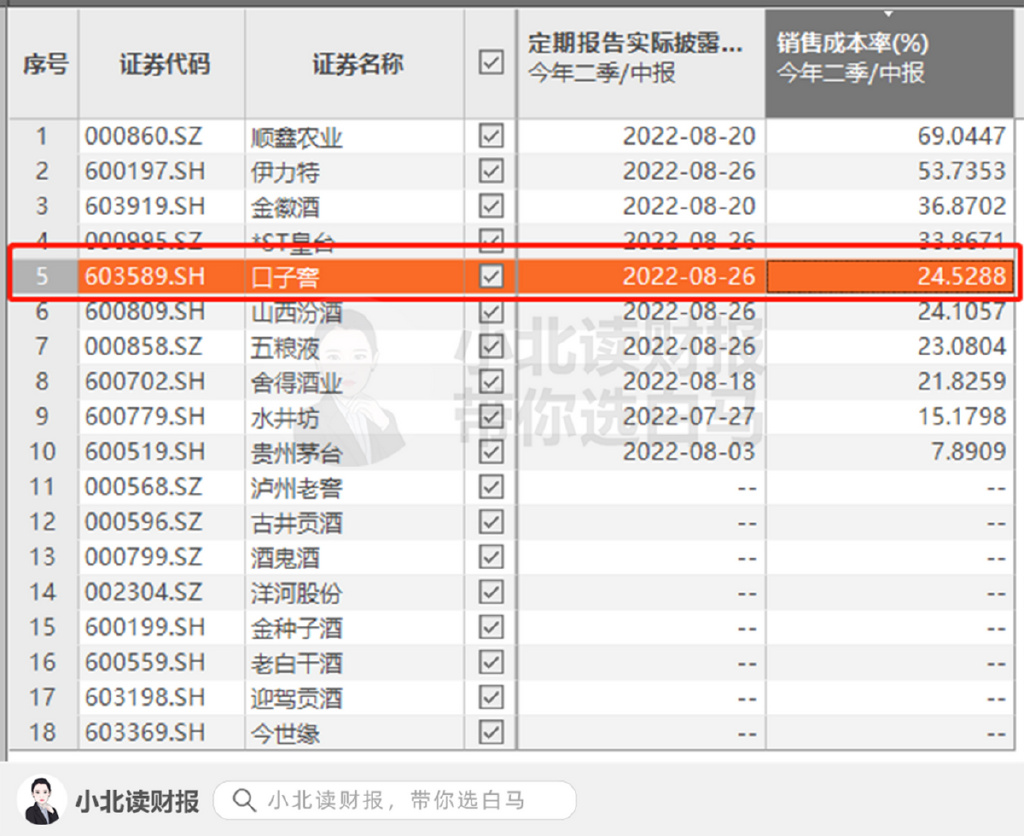1024x836 pixels.
Task: Click the 定期报告实际披露 column header
Action: coord(641,63)
